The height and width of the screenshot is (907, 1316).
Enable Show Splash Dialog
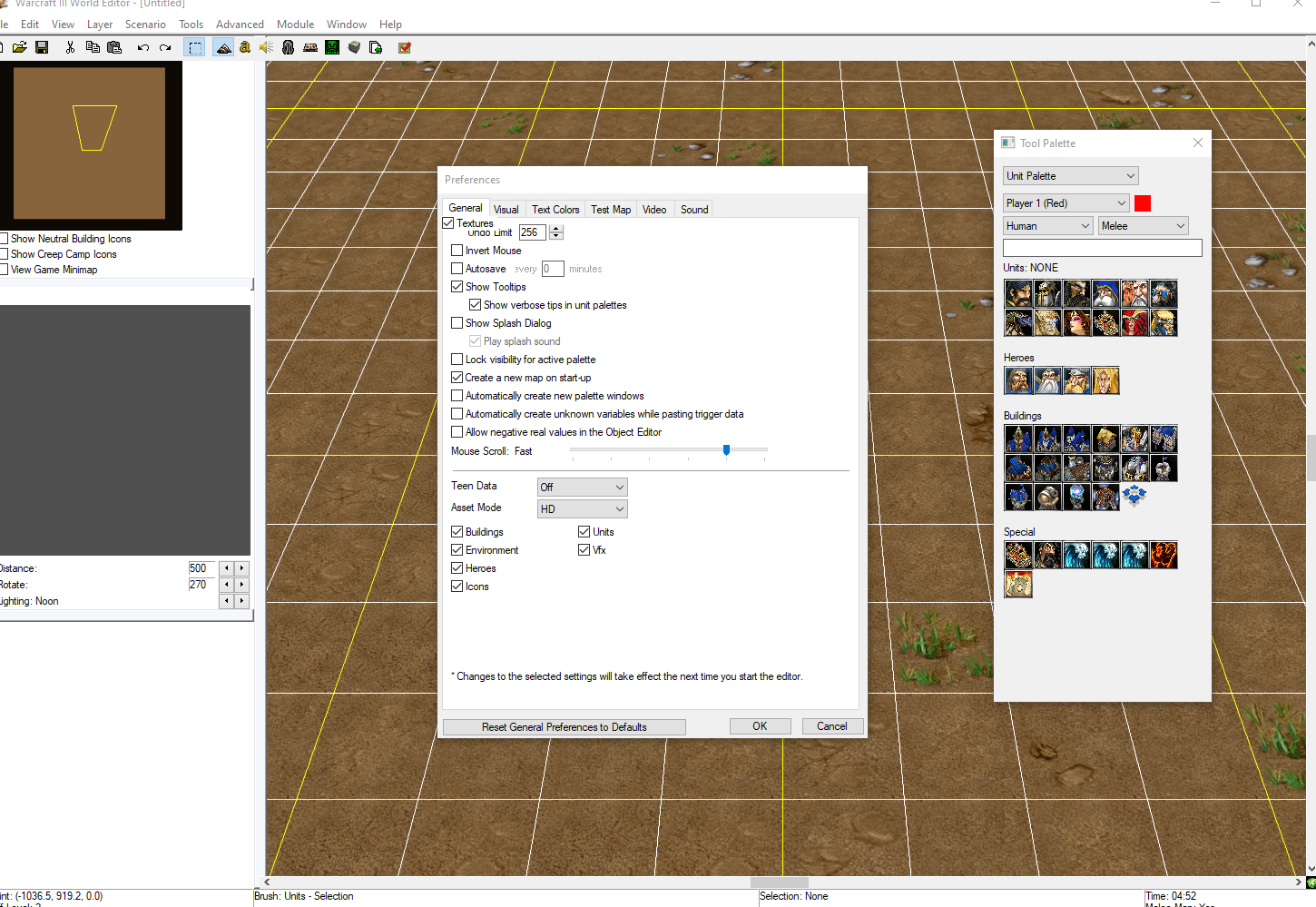[457, 323]
